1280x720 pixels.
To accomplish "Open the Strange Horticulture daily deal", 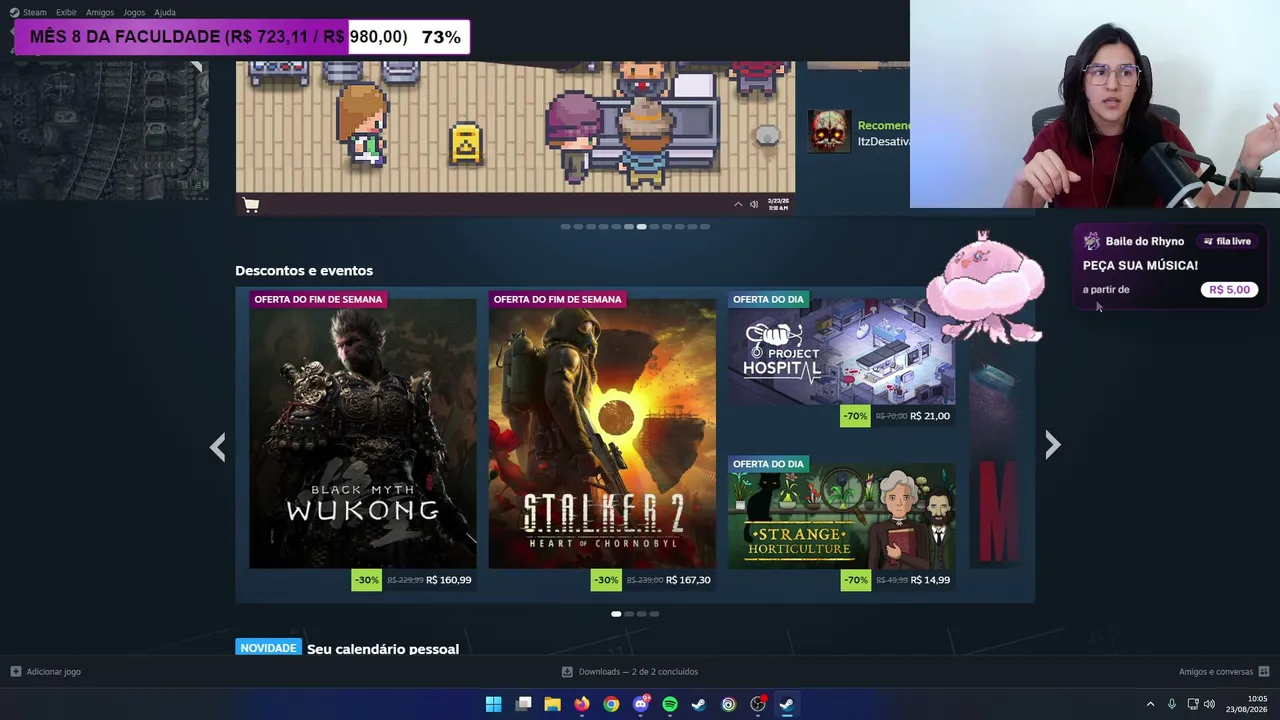I will click(x=841, y=515).
